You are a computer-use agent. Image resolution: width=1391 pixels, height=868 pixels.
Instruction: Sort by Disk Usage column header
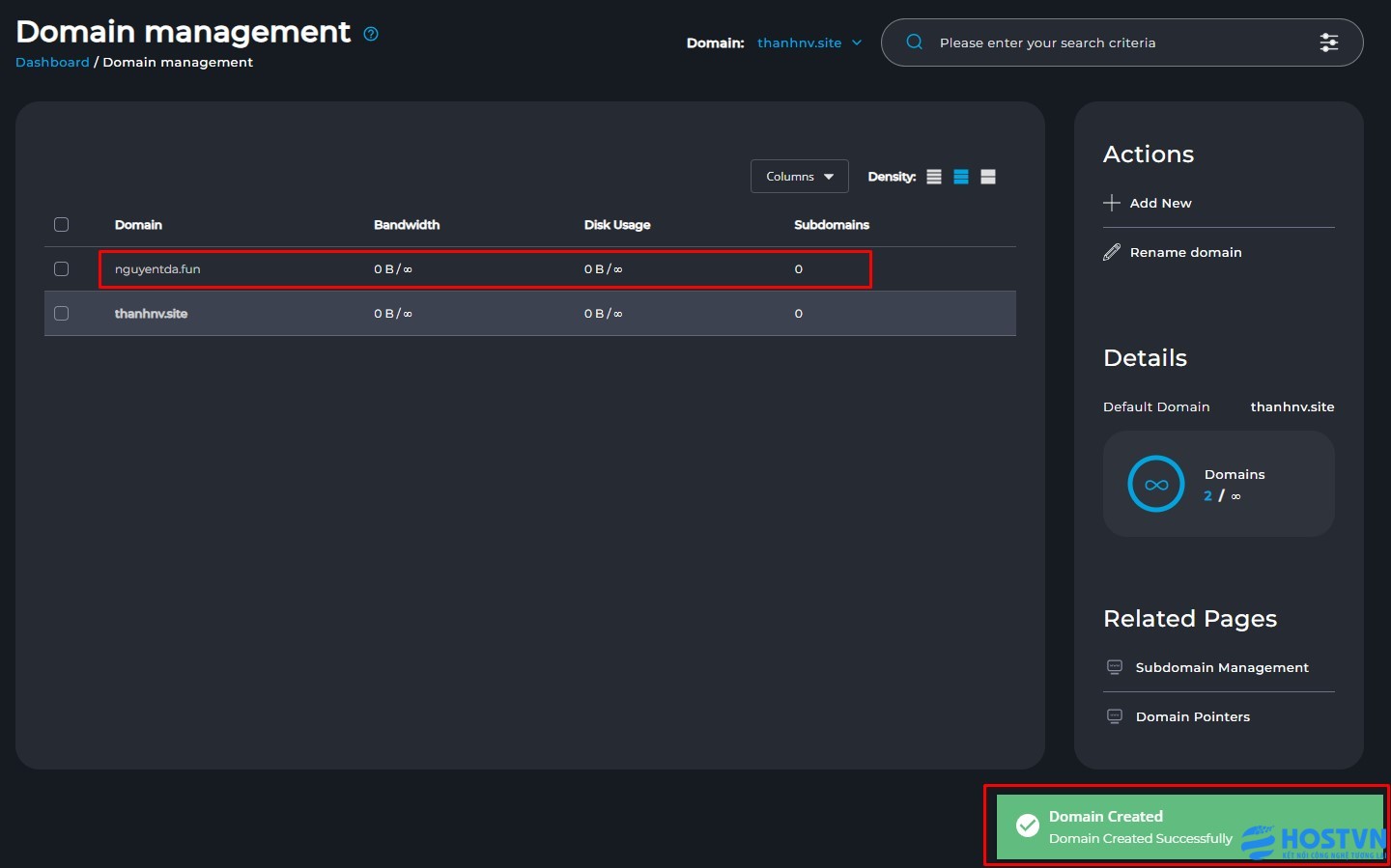(617, 225)
